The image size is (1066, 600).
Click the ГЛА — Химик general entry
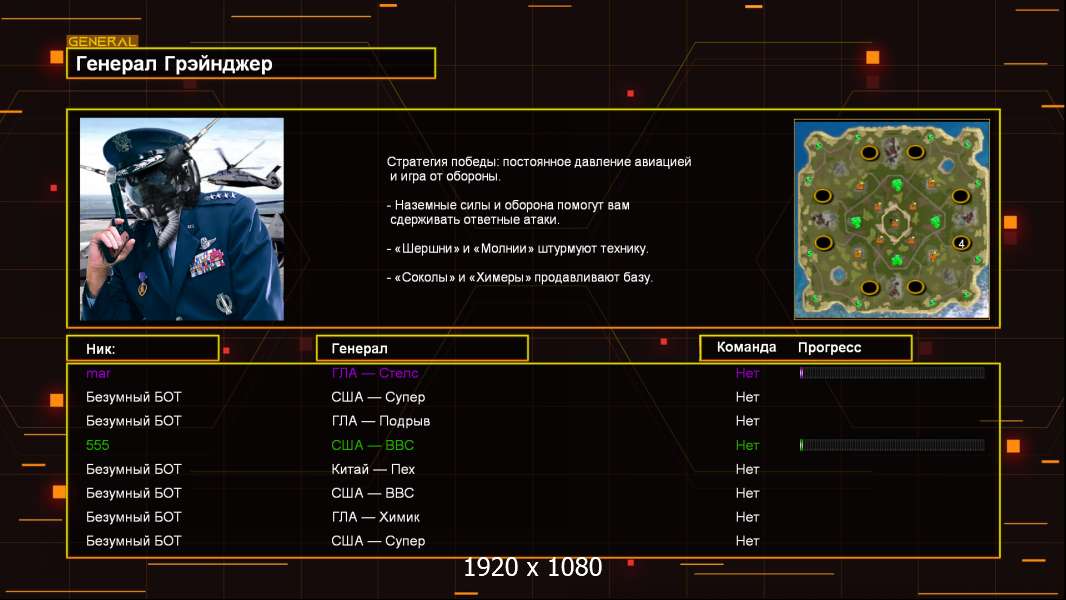pyautogui.click(x=376, y=517)
